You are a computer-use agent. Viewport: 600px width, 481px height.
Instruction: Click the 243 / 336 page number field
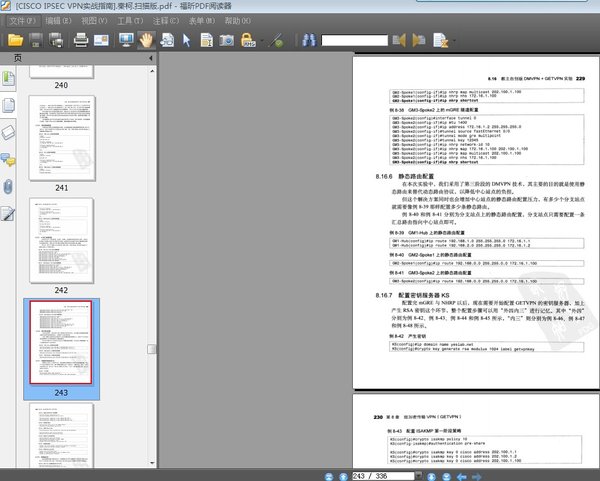383,476
